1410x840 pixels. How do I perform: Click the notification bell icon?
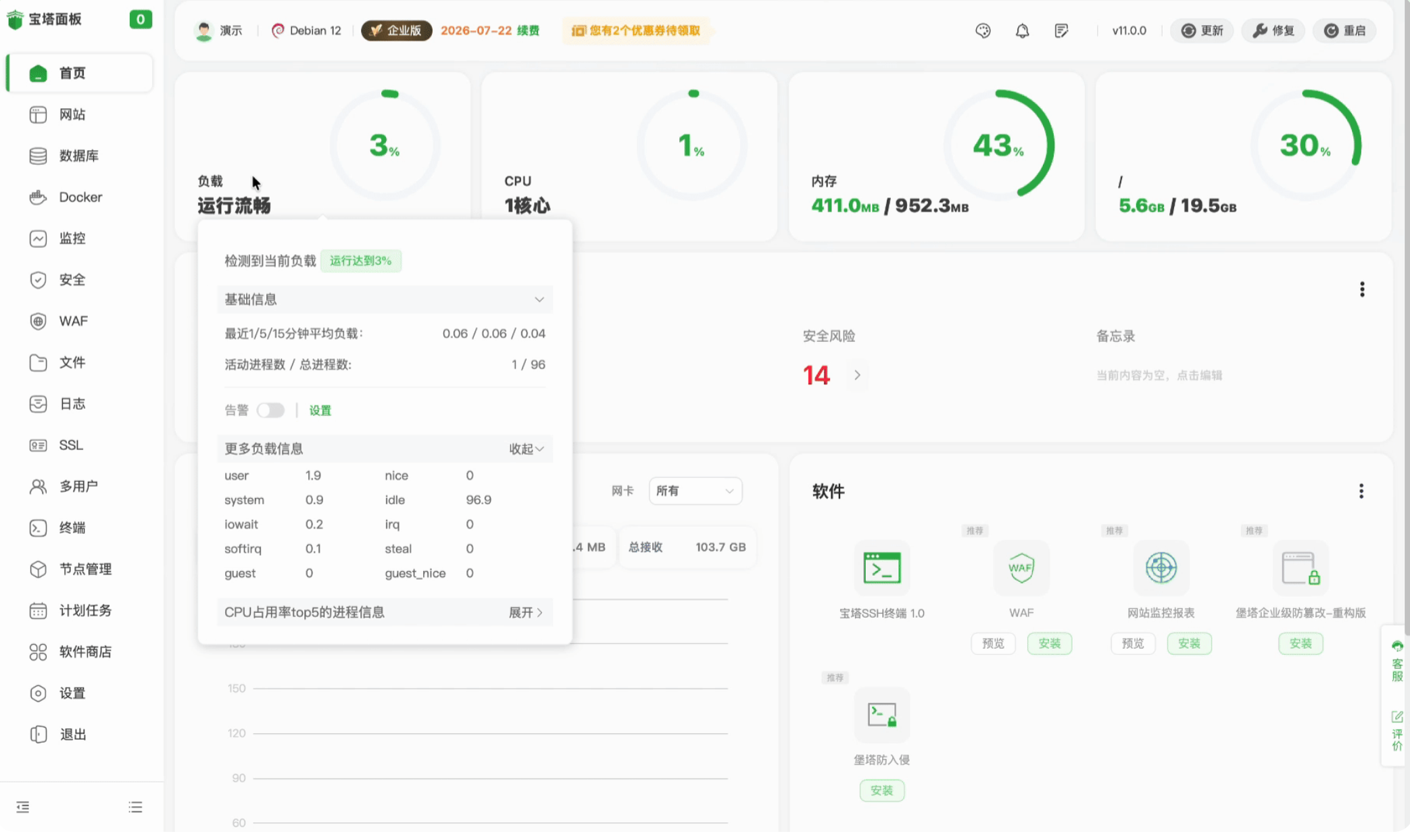1022,30
